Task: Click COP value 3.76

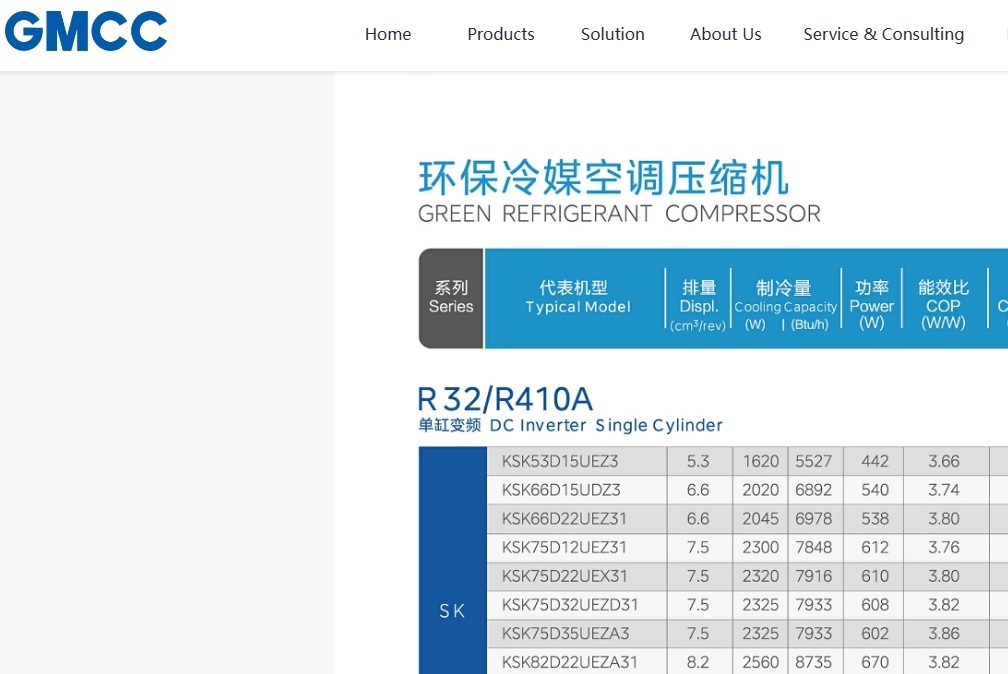Action: [944, 547]
